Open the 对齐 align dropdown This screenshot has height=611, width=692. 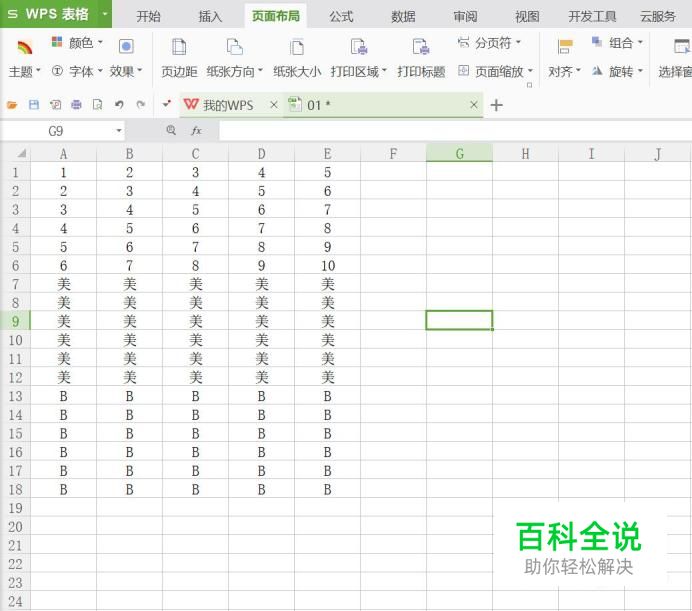coord(564,71)
